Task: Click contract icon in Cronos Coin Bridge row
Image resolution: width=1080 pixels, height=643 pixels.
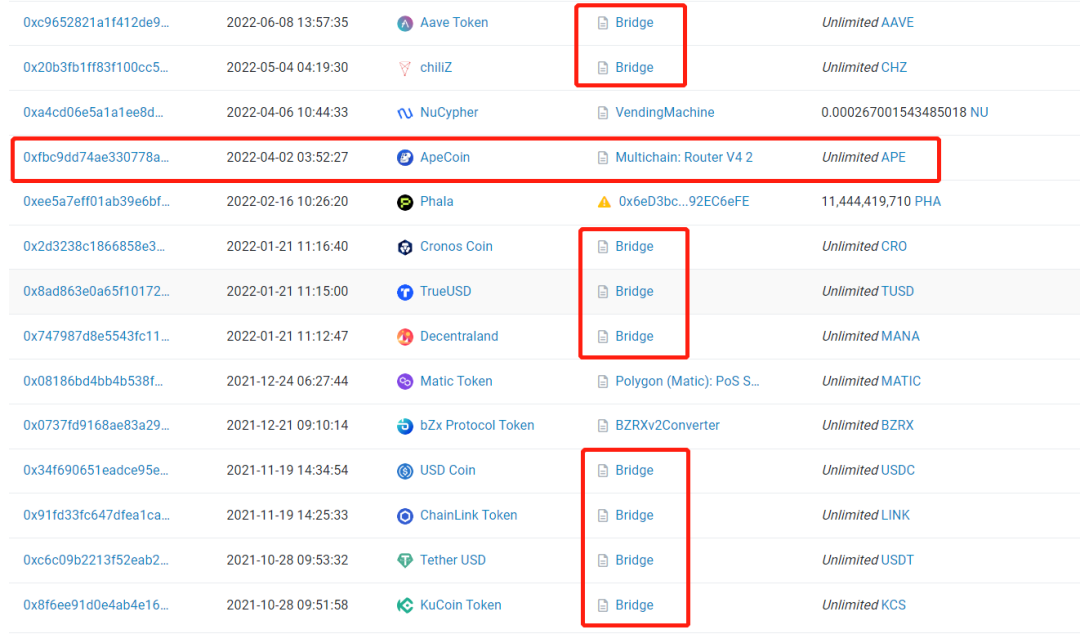Action: 603,246
